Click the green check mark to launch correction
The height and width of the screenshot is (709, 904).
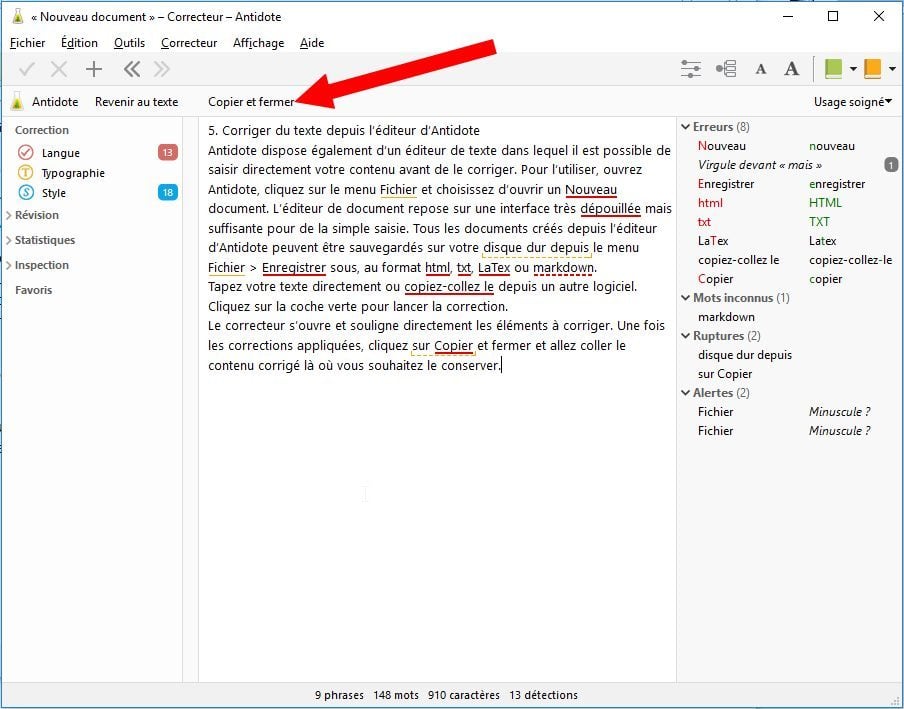click(27, 70)
